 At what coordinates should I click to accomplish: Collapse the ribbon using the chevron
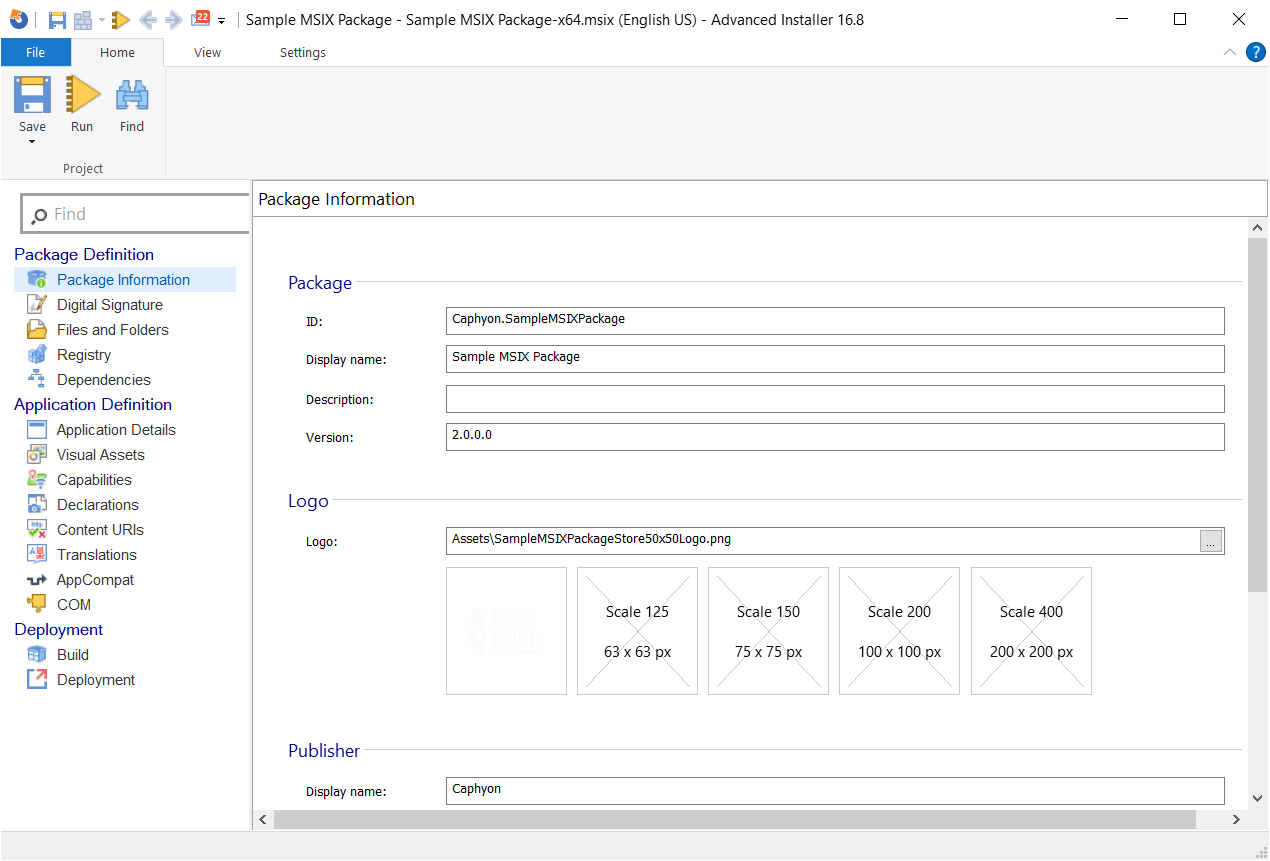pyautogui.click(x=1230, y=52)
